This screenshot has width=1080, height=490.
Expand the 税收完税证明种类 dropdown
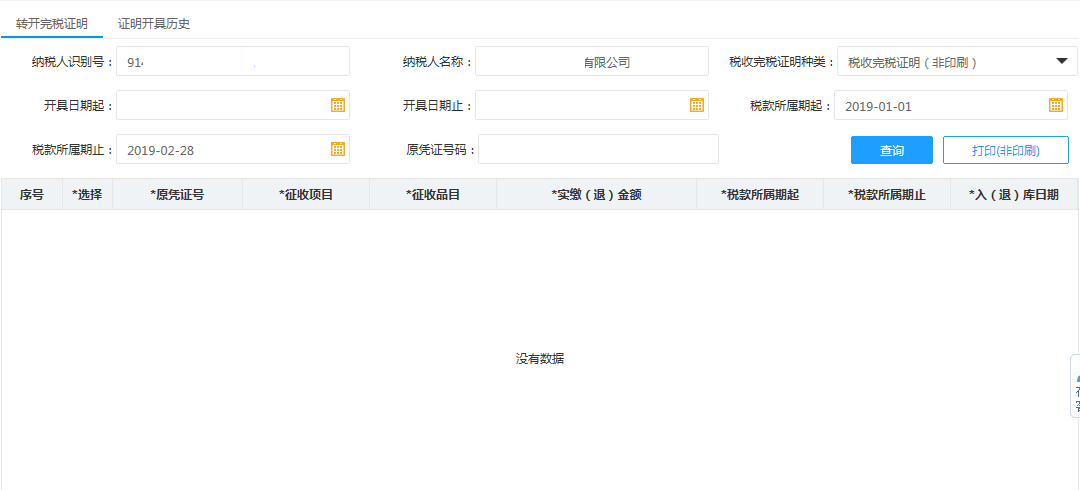click(1061, 61)
